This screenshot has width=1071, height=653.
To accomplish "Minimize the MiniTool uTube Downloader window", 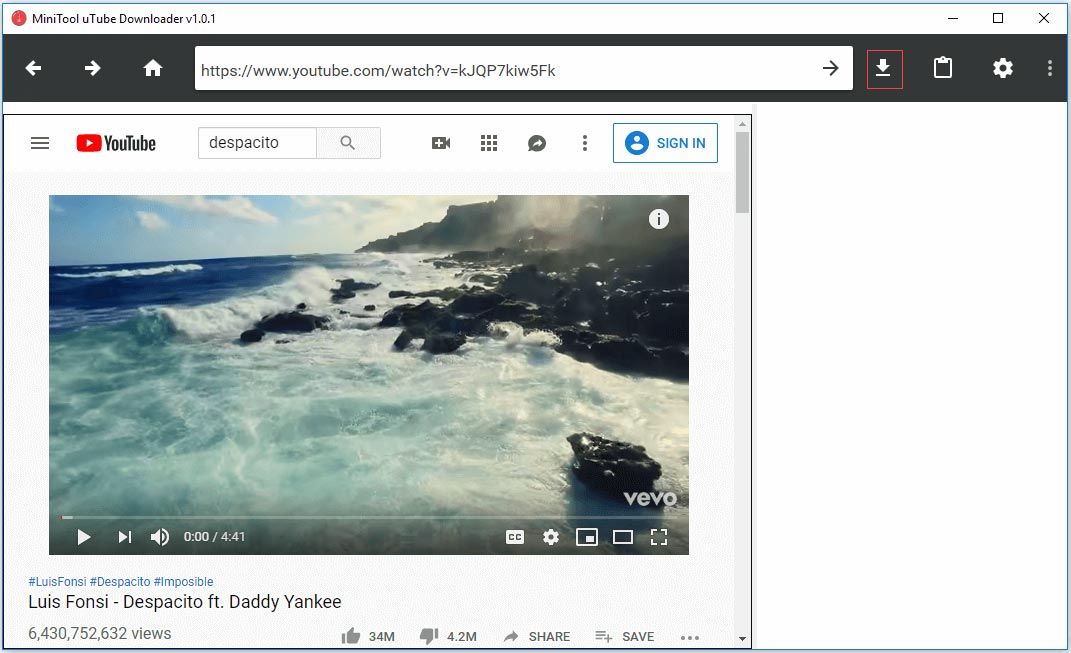I will pyautogui.click(x=953, y=18).
